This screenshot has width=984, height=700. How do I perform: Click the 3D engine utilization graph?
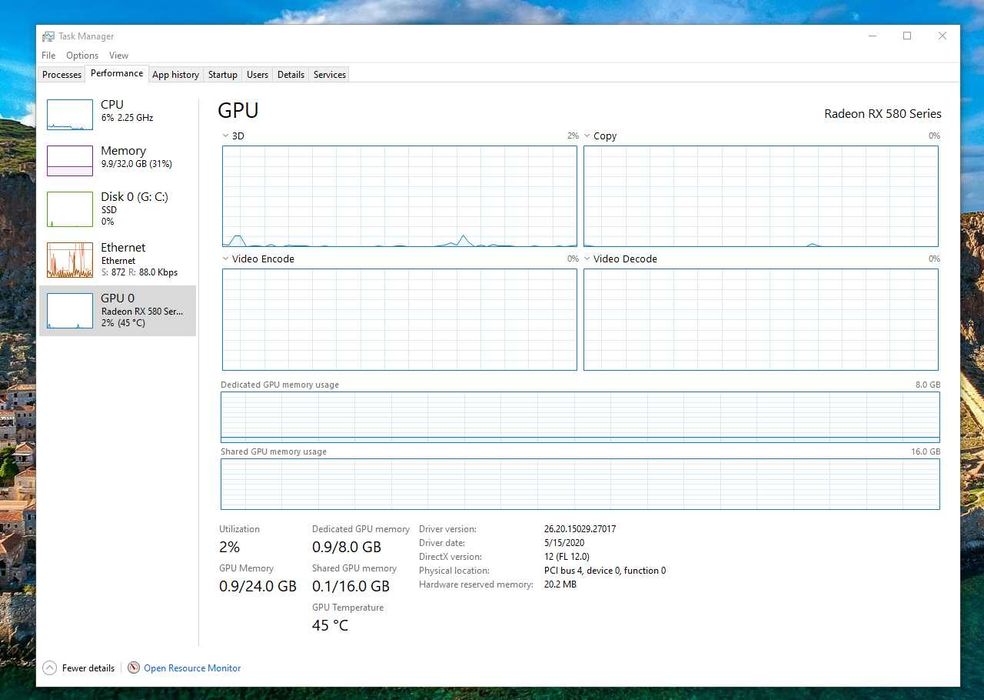[x=399, y=196]
